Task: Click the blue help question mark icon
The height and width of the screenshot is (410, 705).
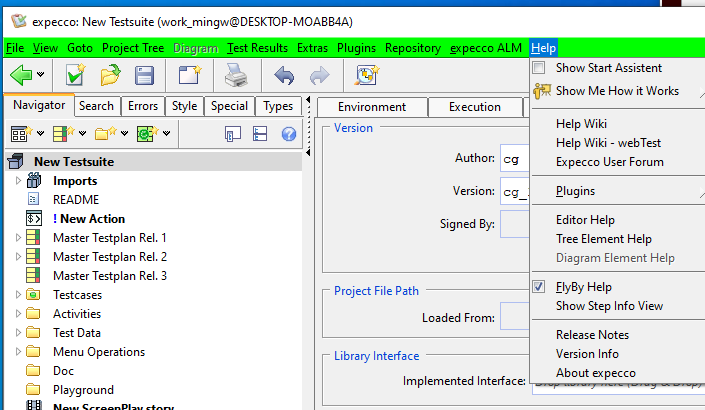Action: [x=288, y=133]
